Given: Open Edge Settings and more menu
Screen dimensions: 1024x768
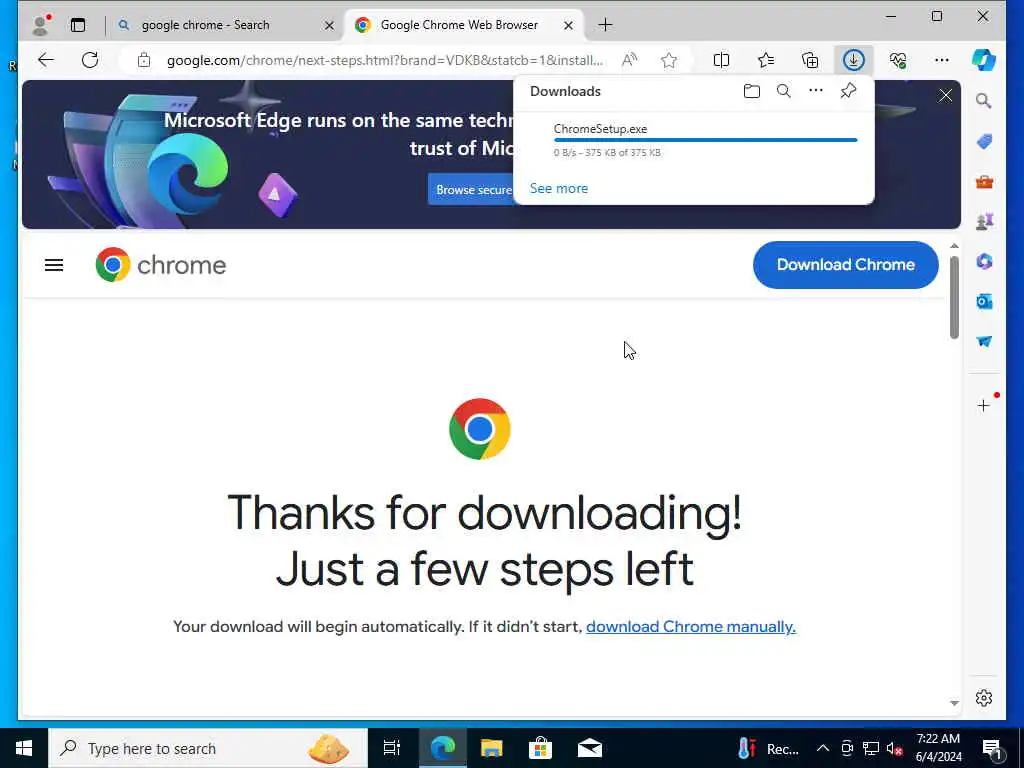Looking at the screenshot, I should (942, 60).
